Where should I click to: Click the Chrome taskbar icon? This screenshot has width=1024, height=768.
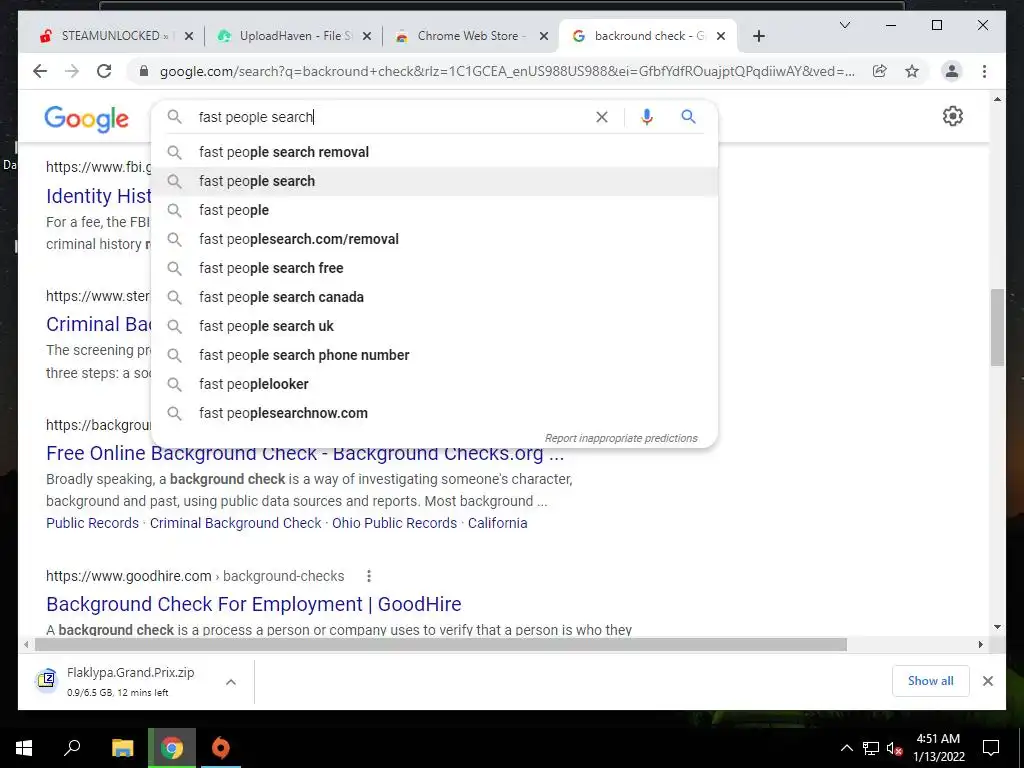point(172,748)
